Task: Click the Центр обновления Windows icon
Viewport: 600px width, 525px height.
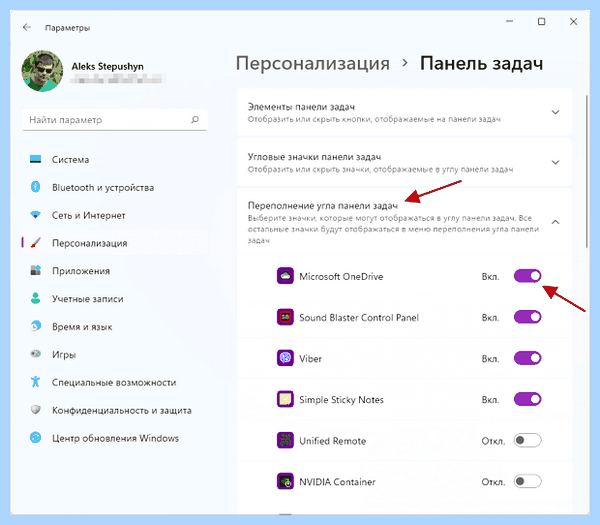Action: pos(36,438)
